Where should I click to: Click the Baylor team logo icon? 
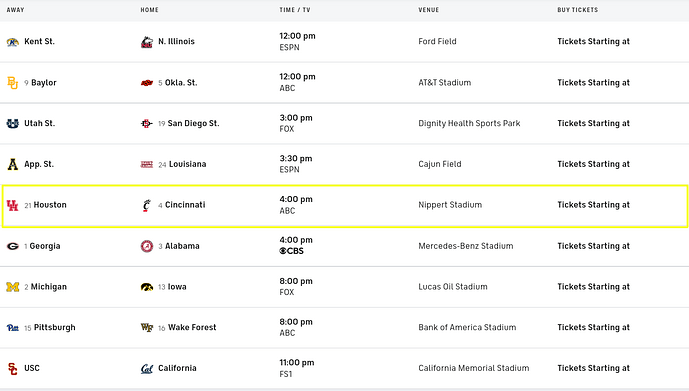coord(13,83)
